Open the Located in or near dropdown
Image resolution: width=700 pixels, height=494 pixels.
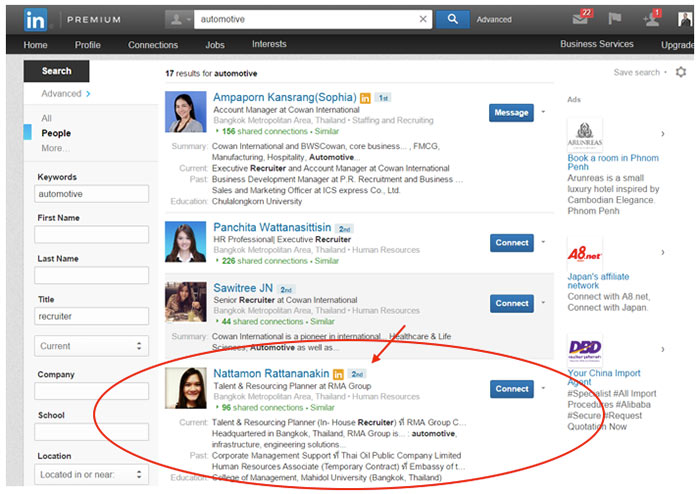(x=92, y=474)
